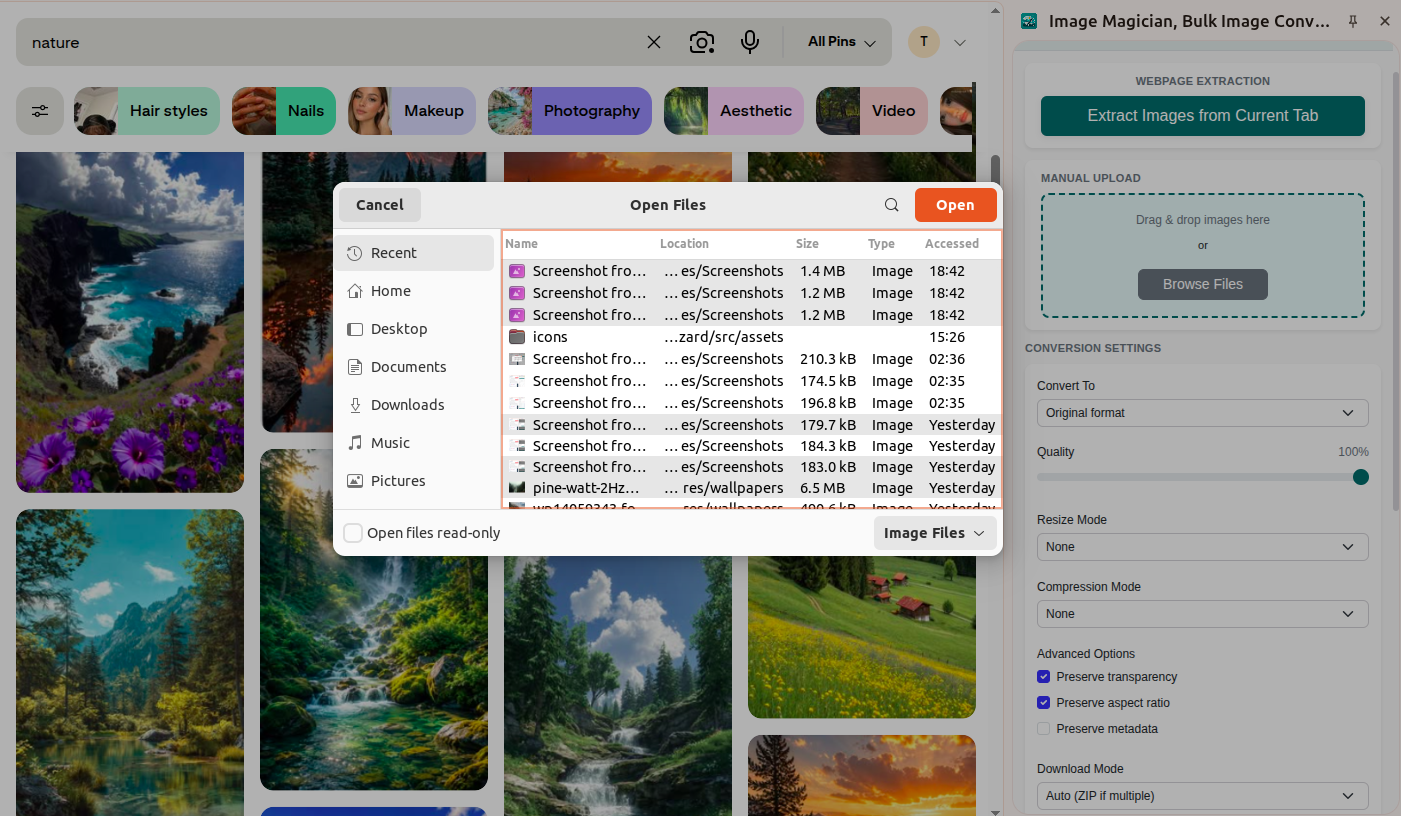This screenshot has height=816, width=1401.
Task: Click the Image Magician extension logo
Action: pos(1029,21)
